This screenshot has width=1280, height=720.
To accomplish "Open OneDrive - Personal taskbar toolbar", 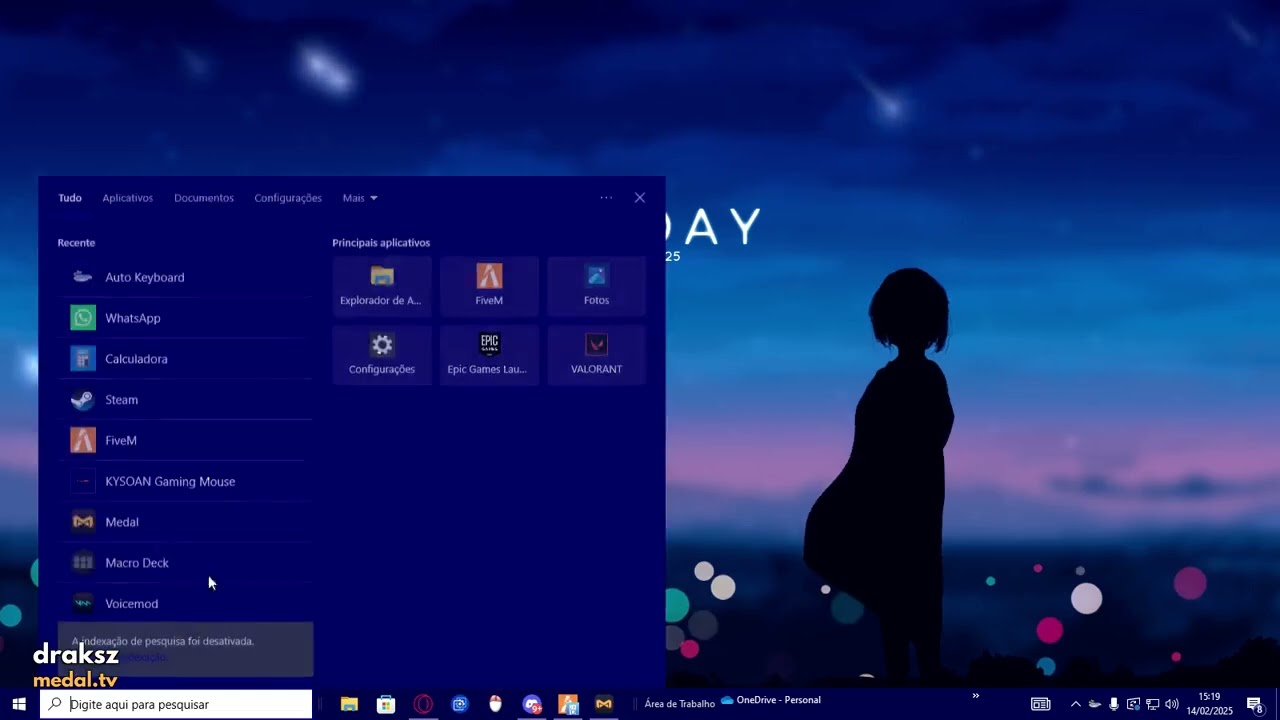I will coord(771,700).
